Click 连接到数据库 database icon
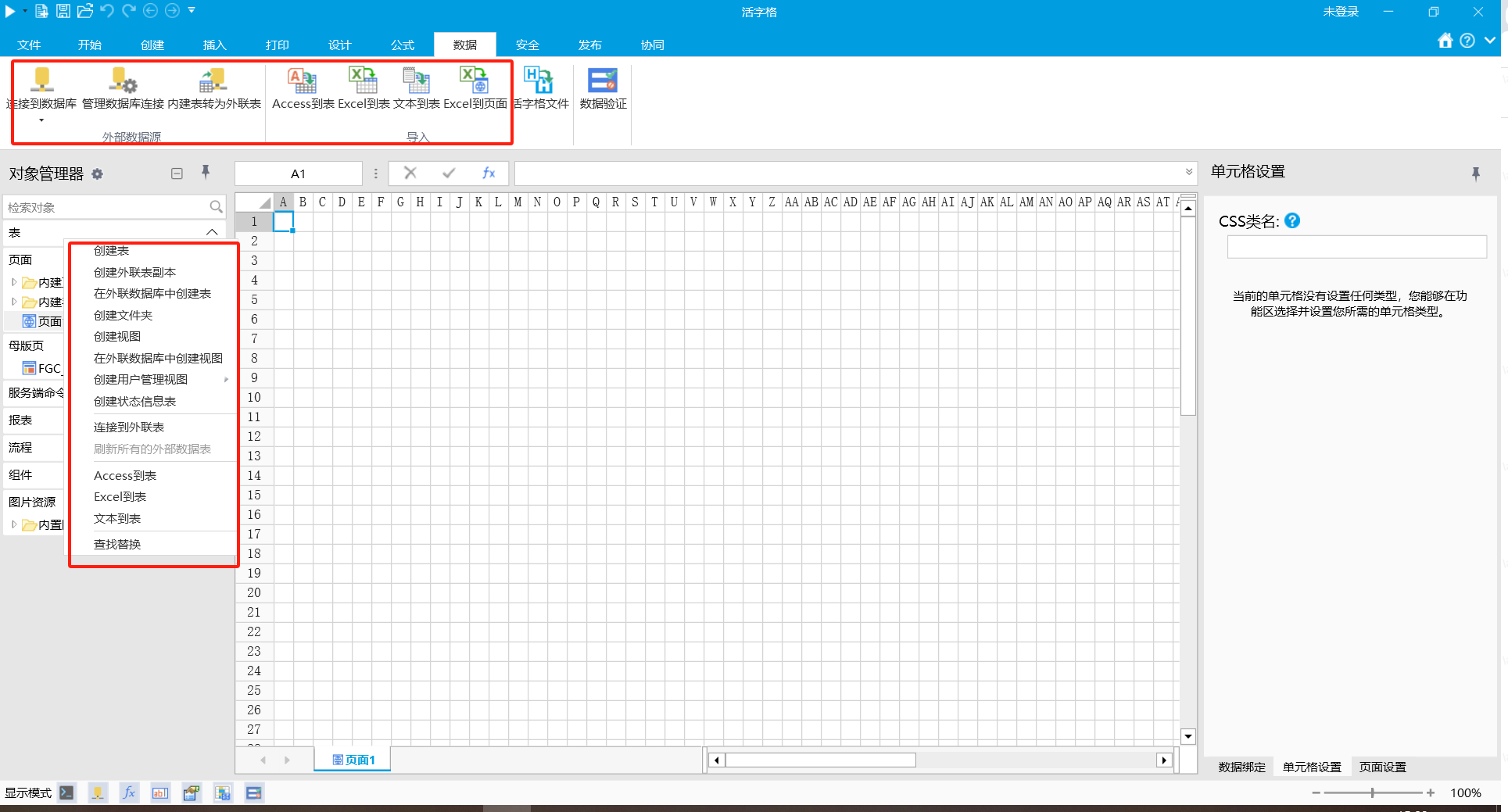This screenshot has height=812, width=1508. 41,79
